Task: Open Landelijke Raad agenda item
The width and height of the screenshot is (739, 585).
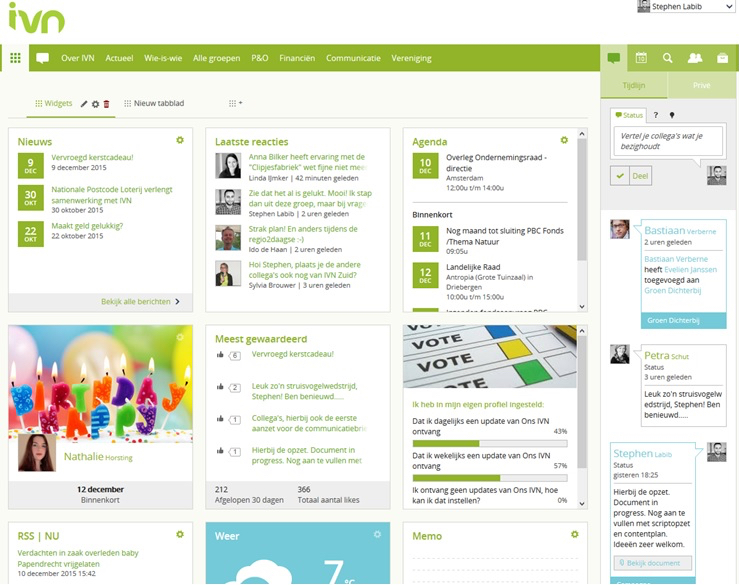Action: (x=473, y=267)
